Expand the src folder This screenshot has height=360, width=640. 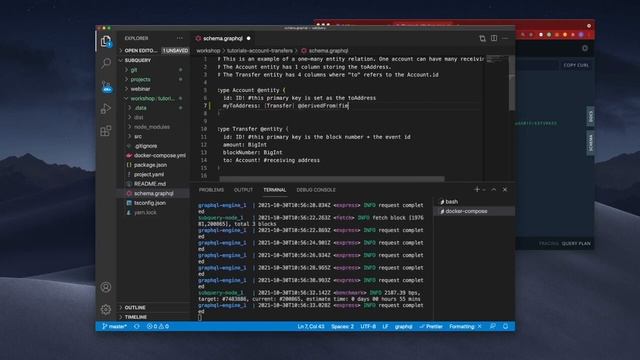(153, 136)
